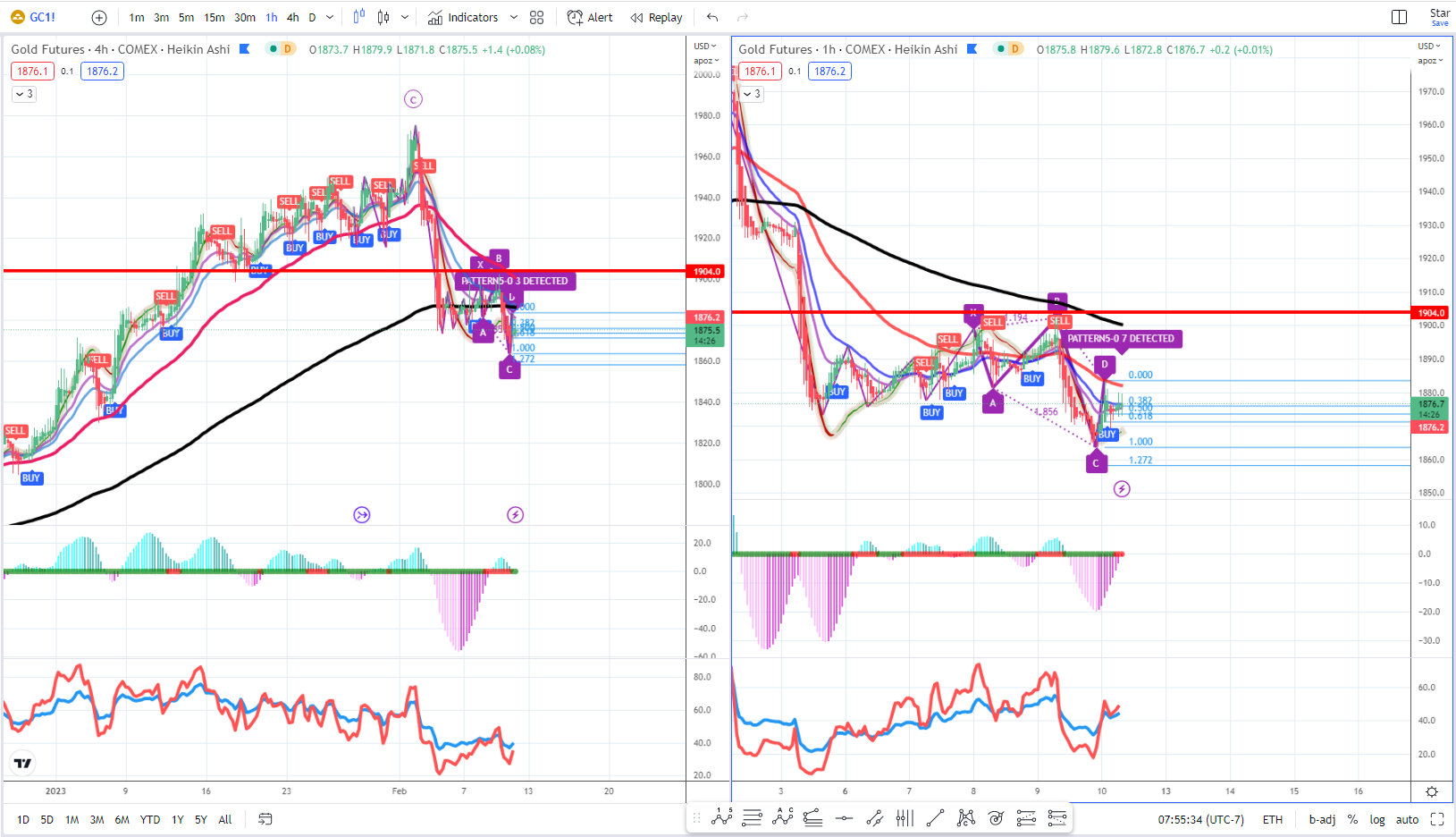Screen dimensions: 1456x837
Task: Expand the time interval dropdown arrow
Action: pyautogui.click(x=330, y=17)
